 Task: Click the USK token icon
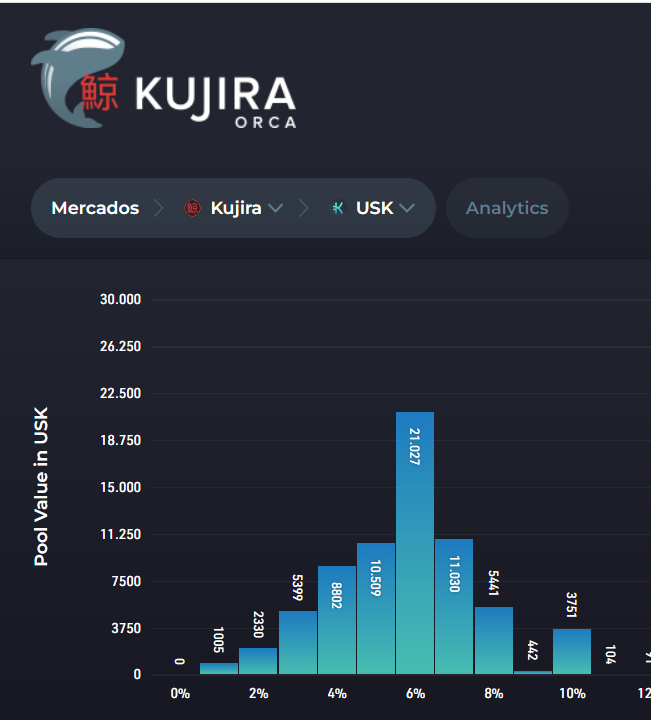pyautogui.click(x=338, y=208)
